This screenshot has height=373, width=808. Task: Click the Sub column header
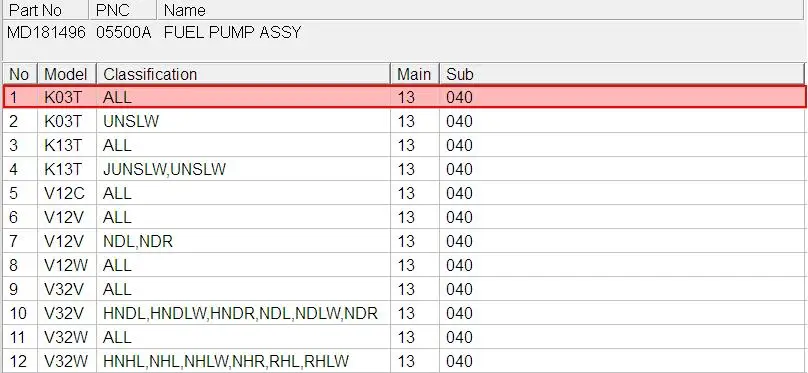coord(621,74)
